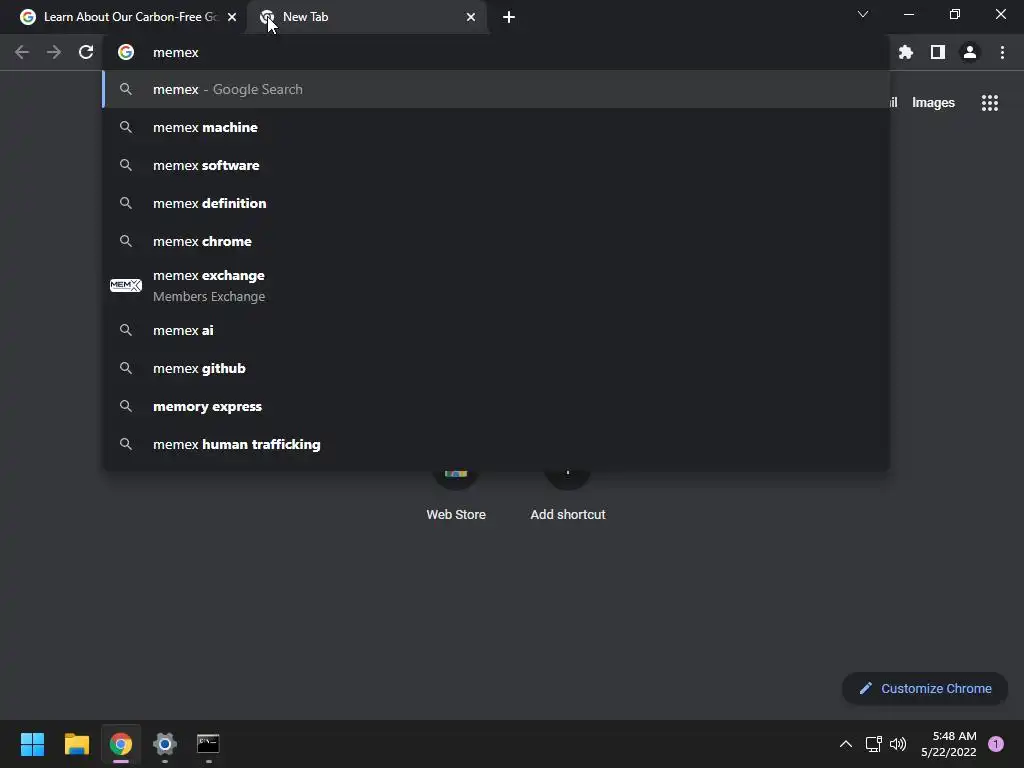Viewport: 1024px width, 768px height.
Task: Select the memory express suggestion
Action: 496,406
